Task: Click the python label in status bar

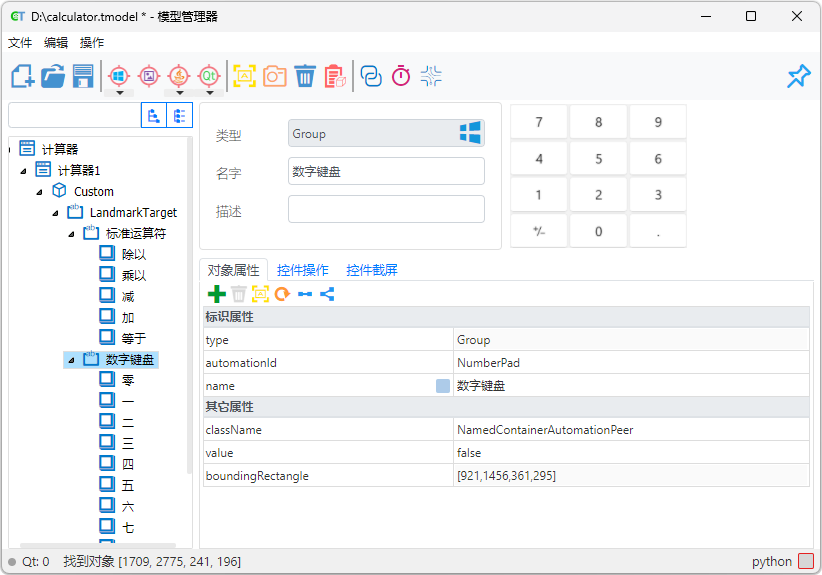Action: point(772,561)
